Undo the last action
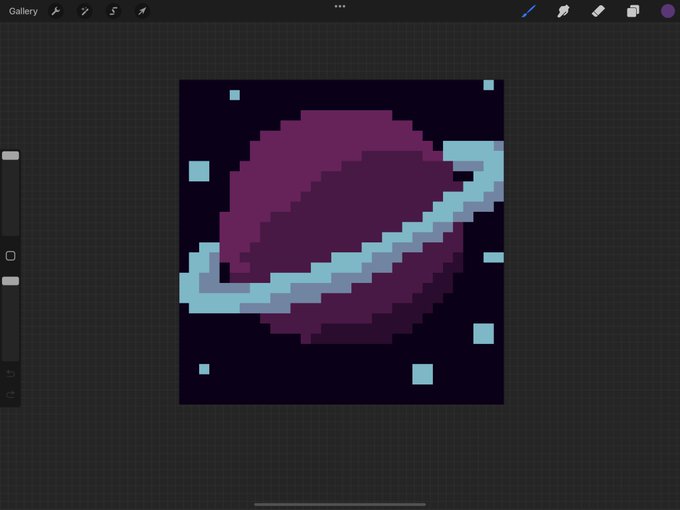680x510 pixels. coord(10,373)
